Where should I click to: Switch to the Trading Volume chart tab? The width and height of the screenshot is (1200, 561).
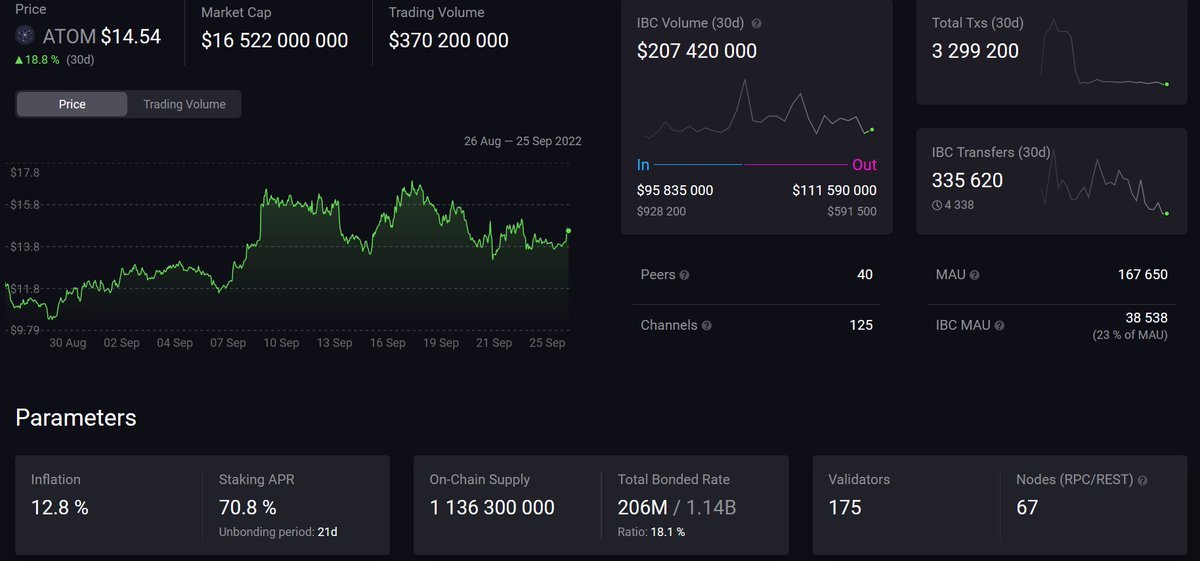[x=184, y=104]
